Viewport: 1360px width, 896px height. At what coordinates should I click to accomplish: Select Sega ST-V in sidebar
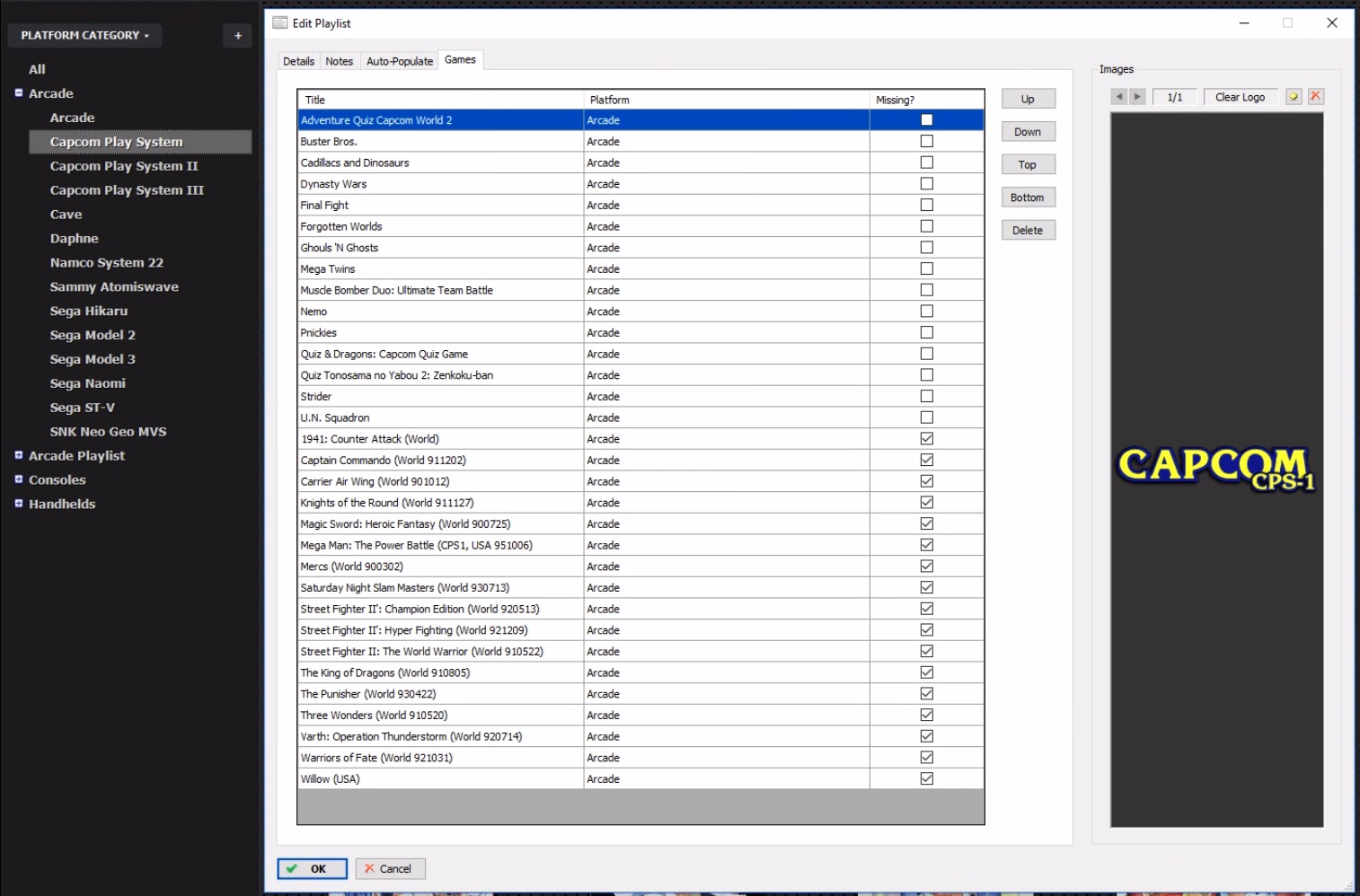[x=83, y=408]
